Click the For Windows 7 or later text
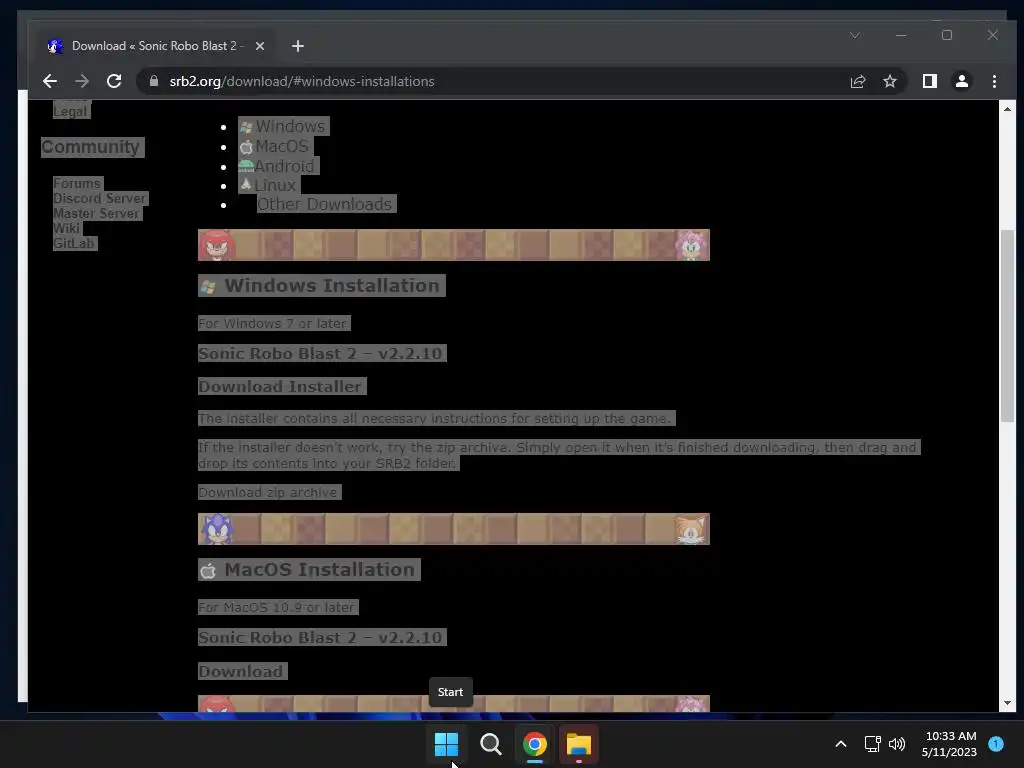 [x=272, y=323]
